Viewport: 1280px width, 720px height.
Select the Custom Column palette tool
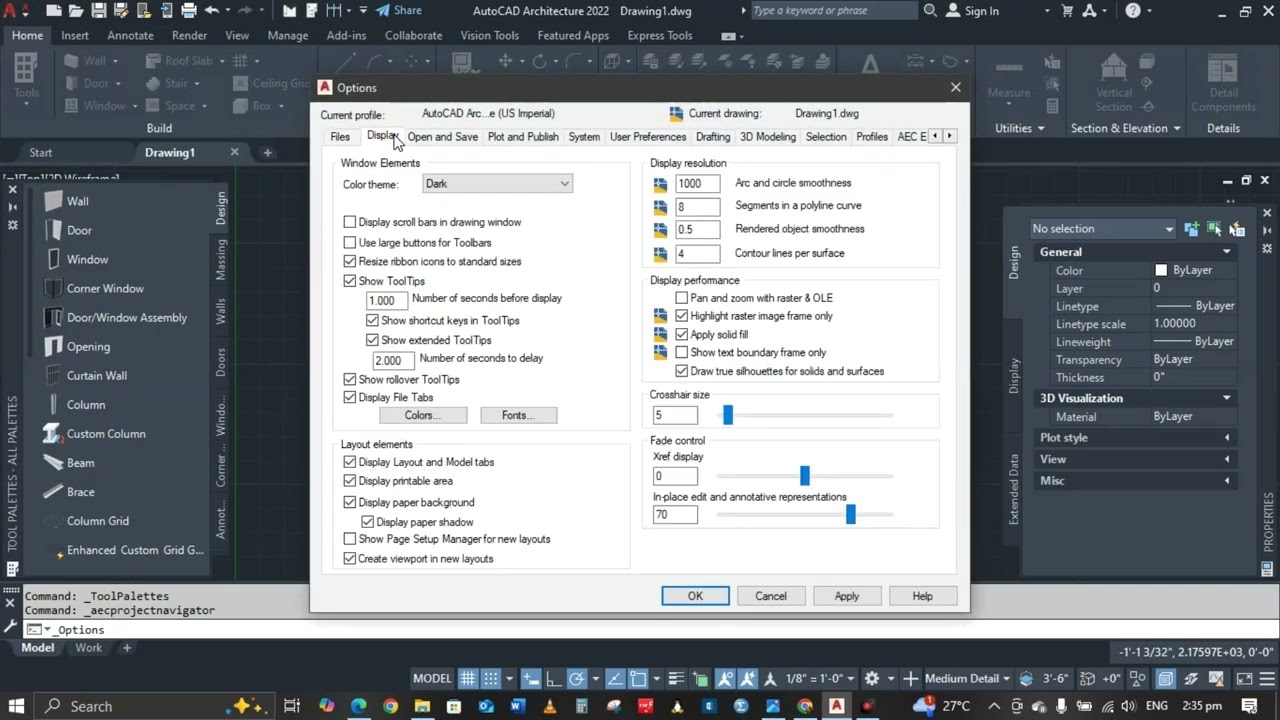click(x=94, y=433)
